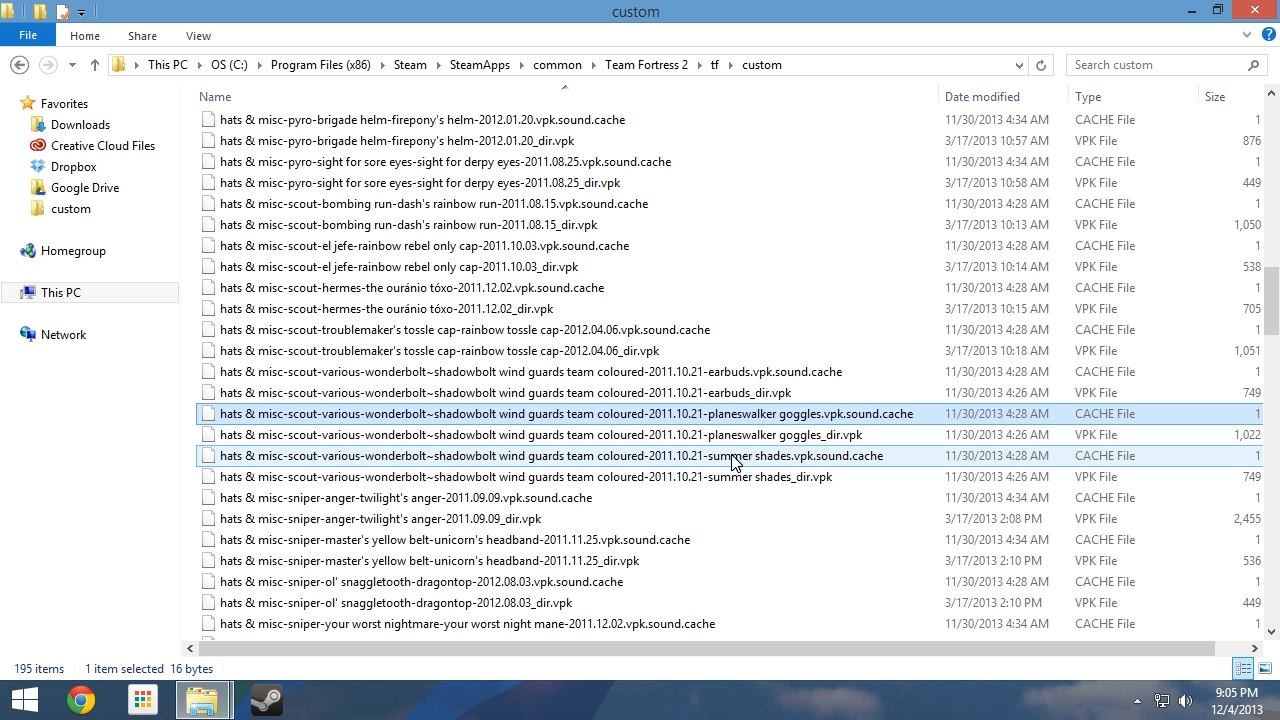The height and width of the screenshot is (720, 1280).
Task: Open the recent locations dropdown
Action: [72, 65]
